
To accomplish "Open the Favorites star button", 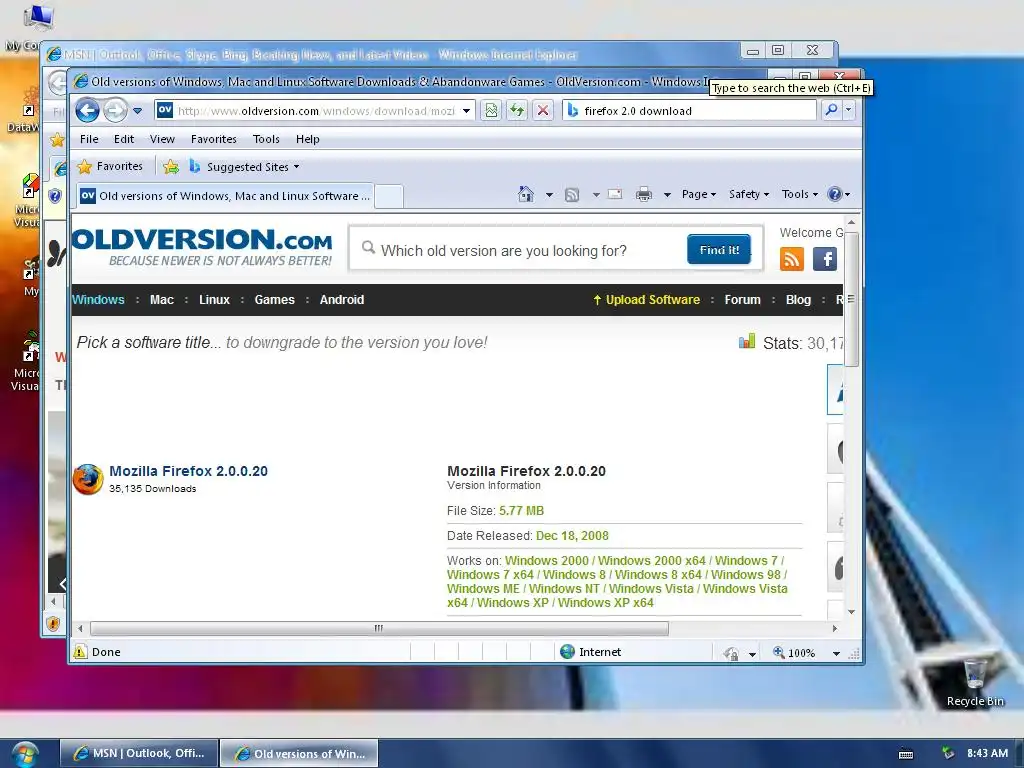I will [x=110, y=167].
